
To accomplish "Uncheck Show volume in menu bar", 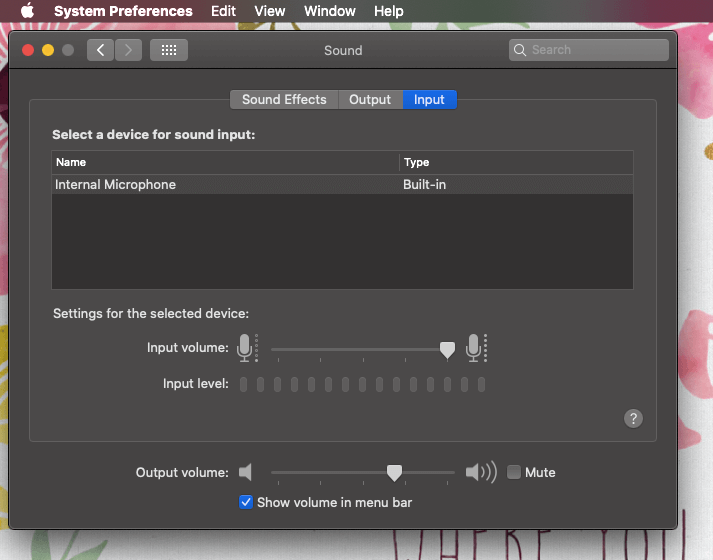I will click(x=246, y=502).
